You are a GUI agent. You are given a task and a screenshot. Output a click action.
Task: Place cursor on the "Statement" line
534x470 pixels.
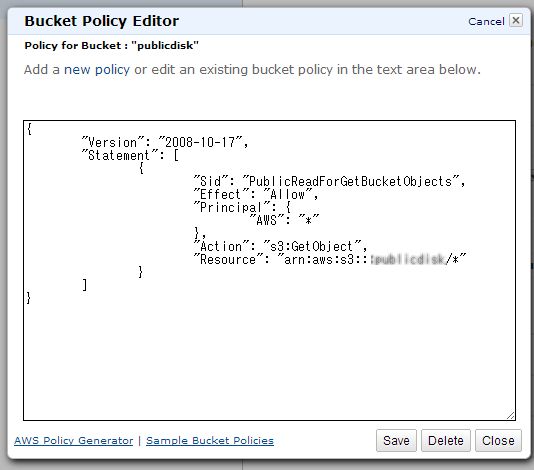click(x=130, y=156)
